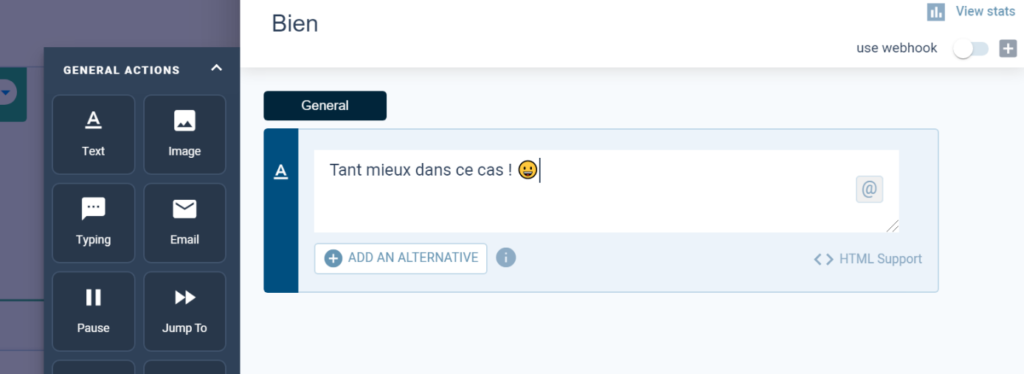Add an Image action block
The width and height of the screenshot is (1024, 374).
point(185,134)
